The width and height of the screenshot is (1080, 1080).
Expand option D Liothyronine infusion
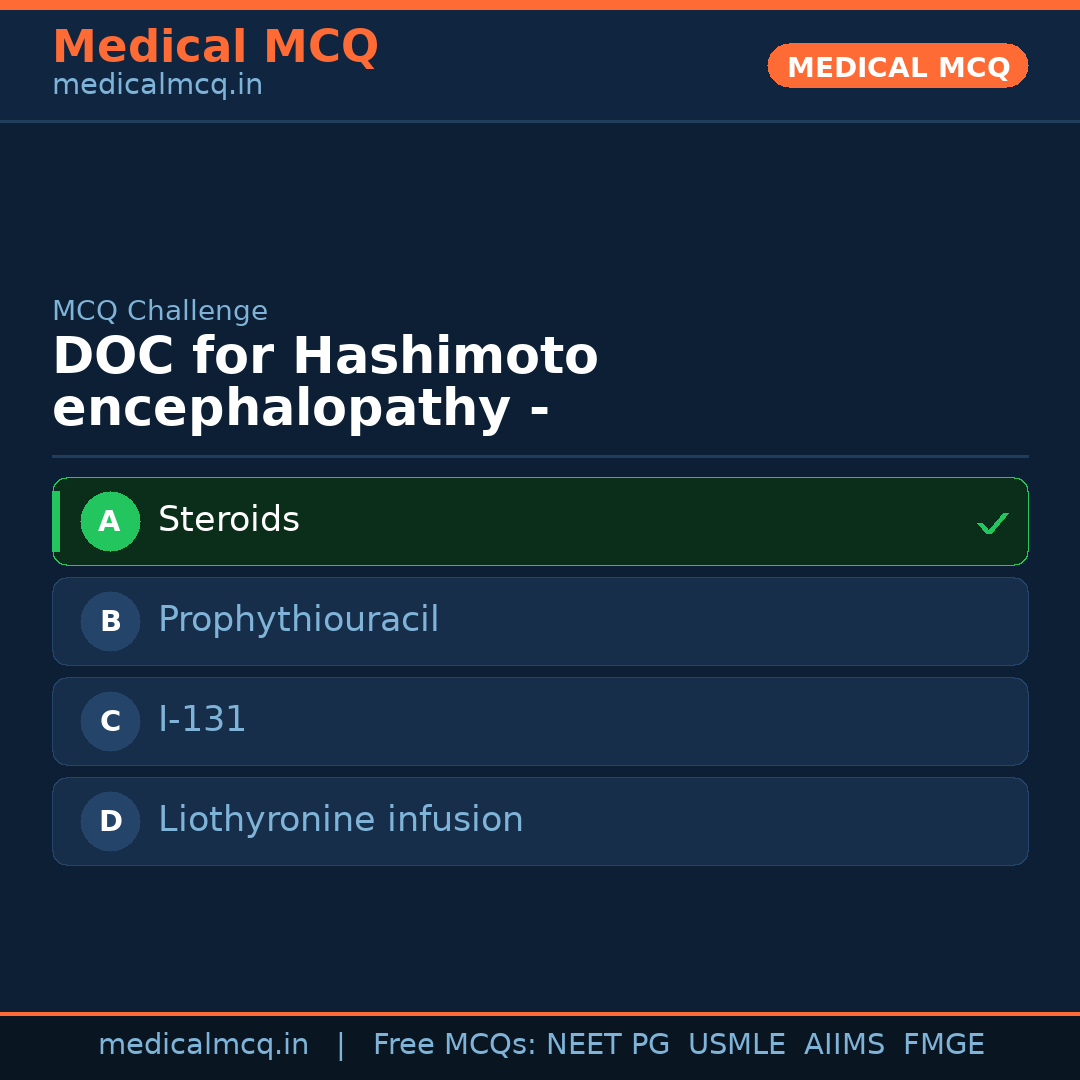click(x=540, y=821)
